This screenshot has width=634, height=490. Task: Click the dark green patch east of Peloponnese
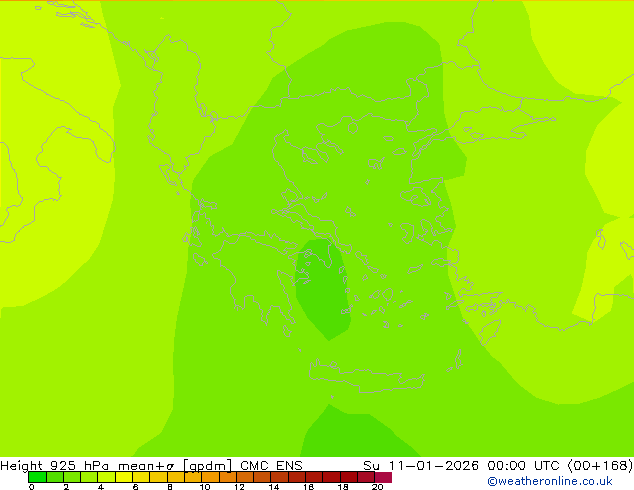[x=323, y=289]
